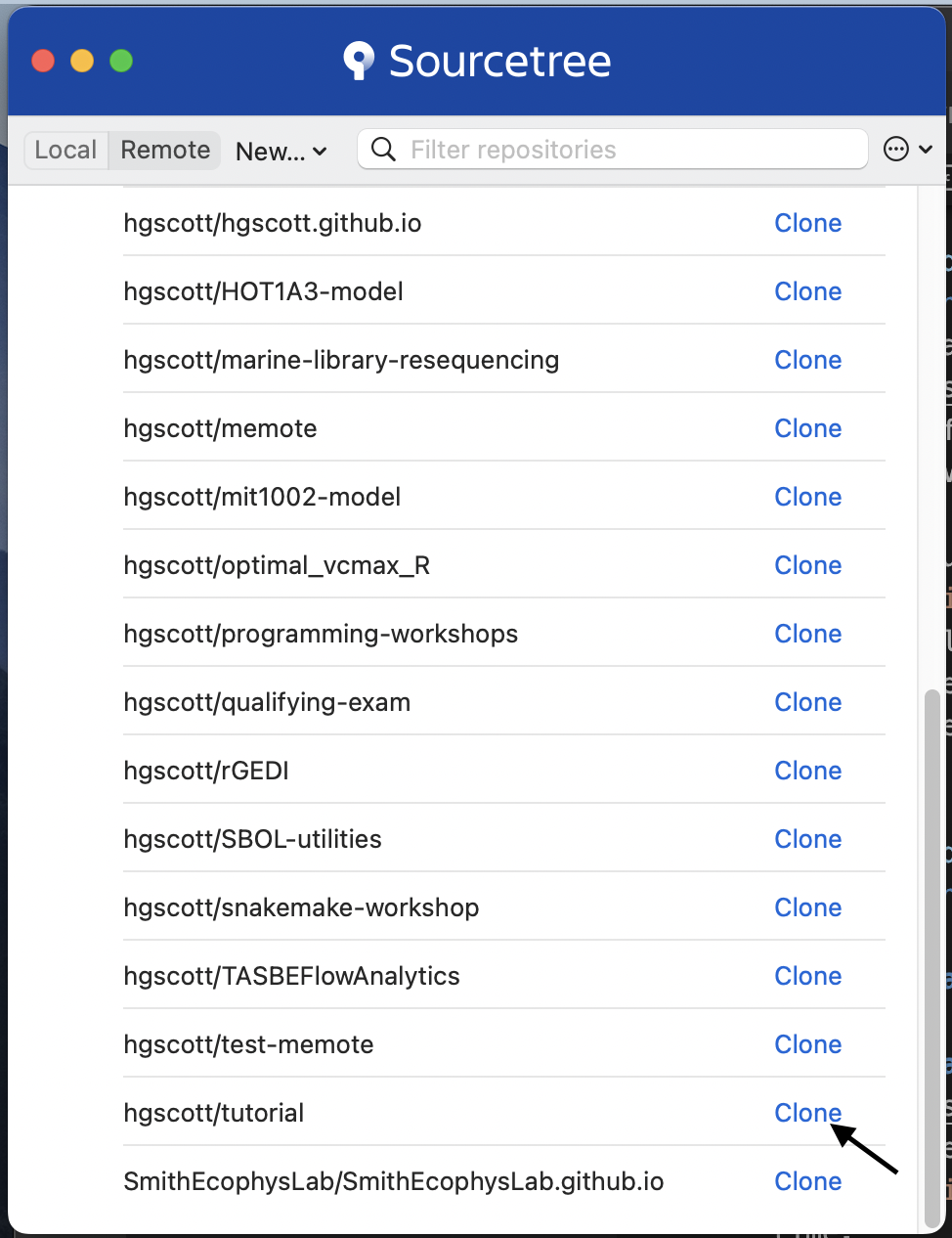Open the ellipsis options menu
Image resolution: width=952 pixels, height=1238 pixels.
908,149
